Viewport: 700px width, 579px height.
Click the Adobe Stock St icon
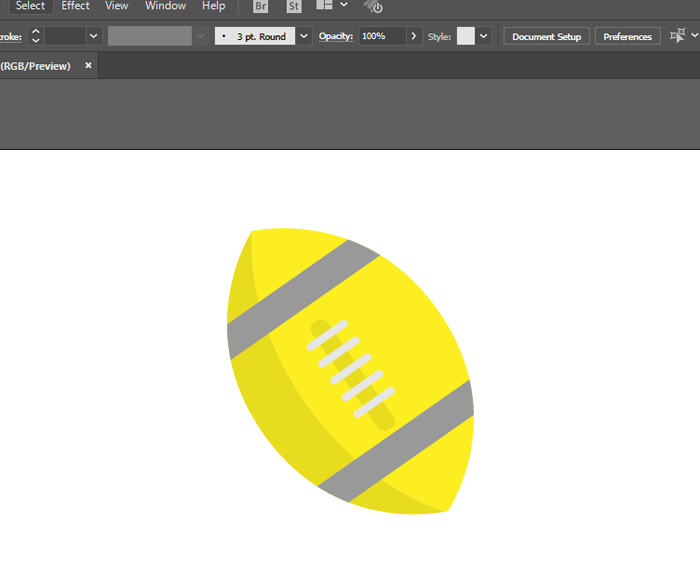(293, 6)
